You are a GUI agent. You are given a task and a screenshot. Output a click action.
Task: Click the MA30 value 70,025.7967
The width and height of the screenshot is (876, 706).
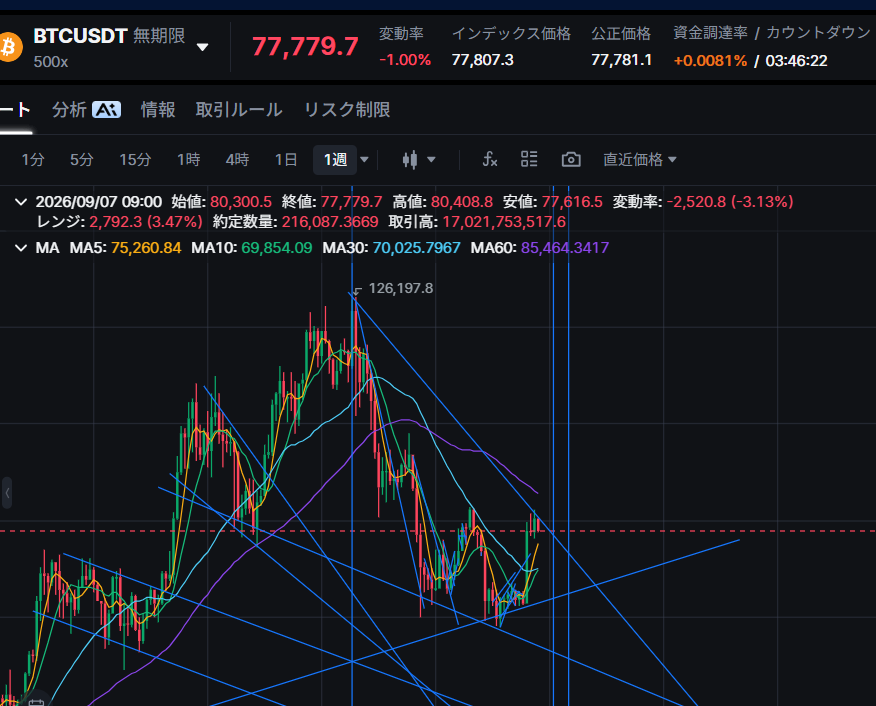[416, 247]
